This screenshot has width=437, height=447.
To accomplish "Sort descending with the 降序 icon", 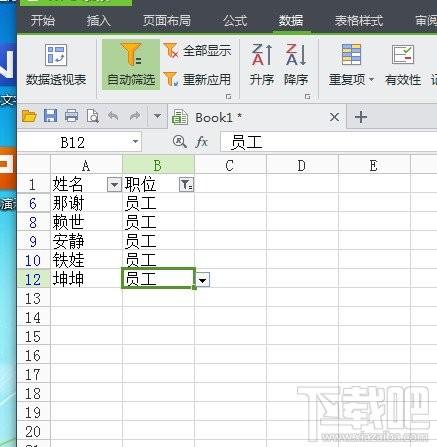I will point(296,65).
